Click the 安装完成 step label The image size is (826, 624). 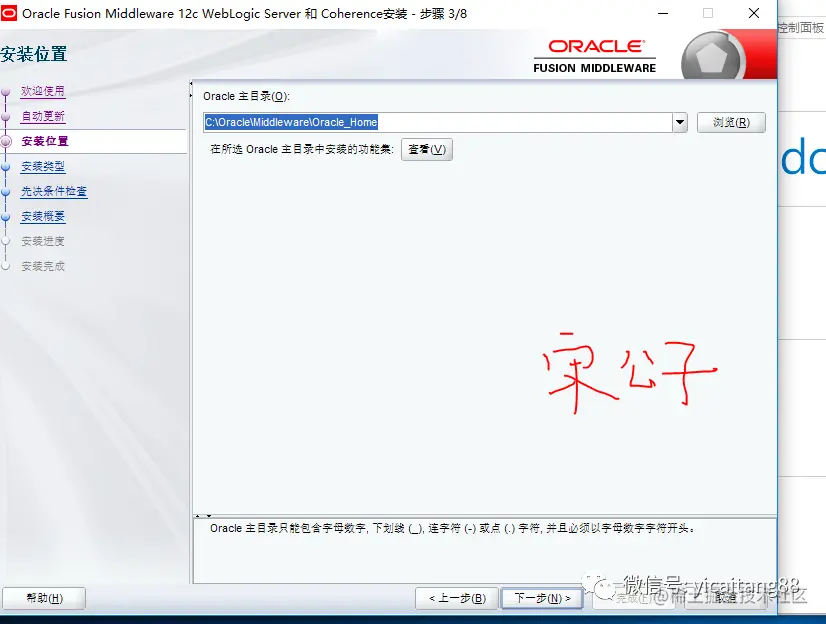43,266
